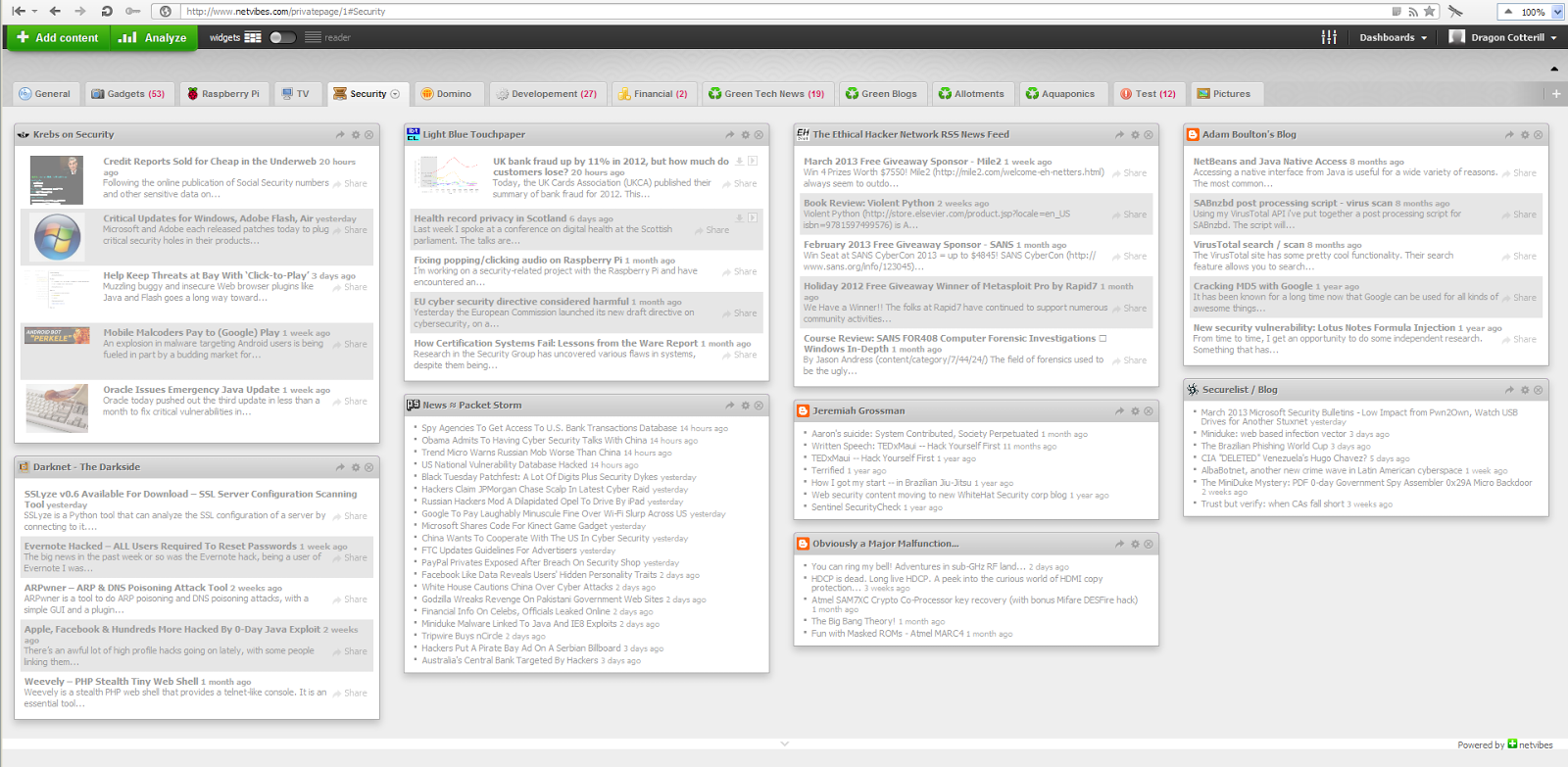This screenshot has height=767, width=1568.
Task: Open settings gear for Jeremiah Grossman widget
Action: [x=1135, y=411]
